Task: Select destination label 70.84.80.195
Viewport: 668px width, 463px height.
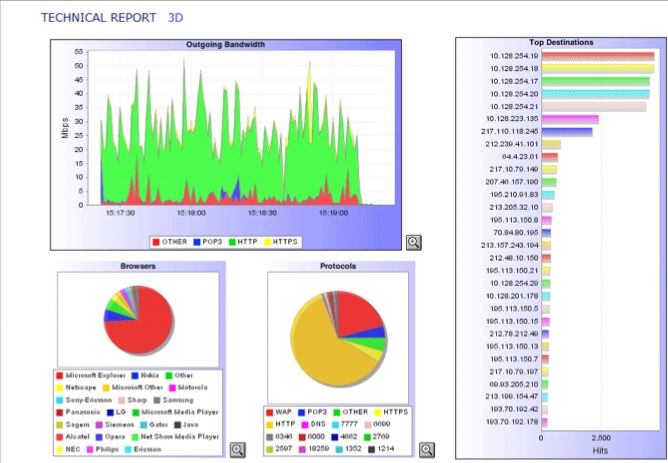Action: pyautogui.click(x=516, y=233)
